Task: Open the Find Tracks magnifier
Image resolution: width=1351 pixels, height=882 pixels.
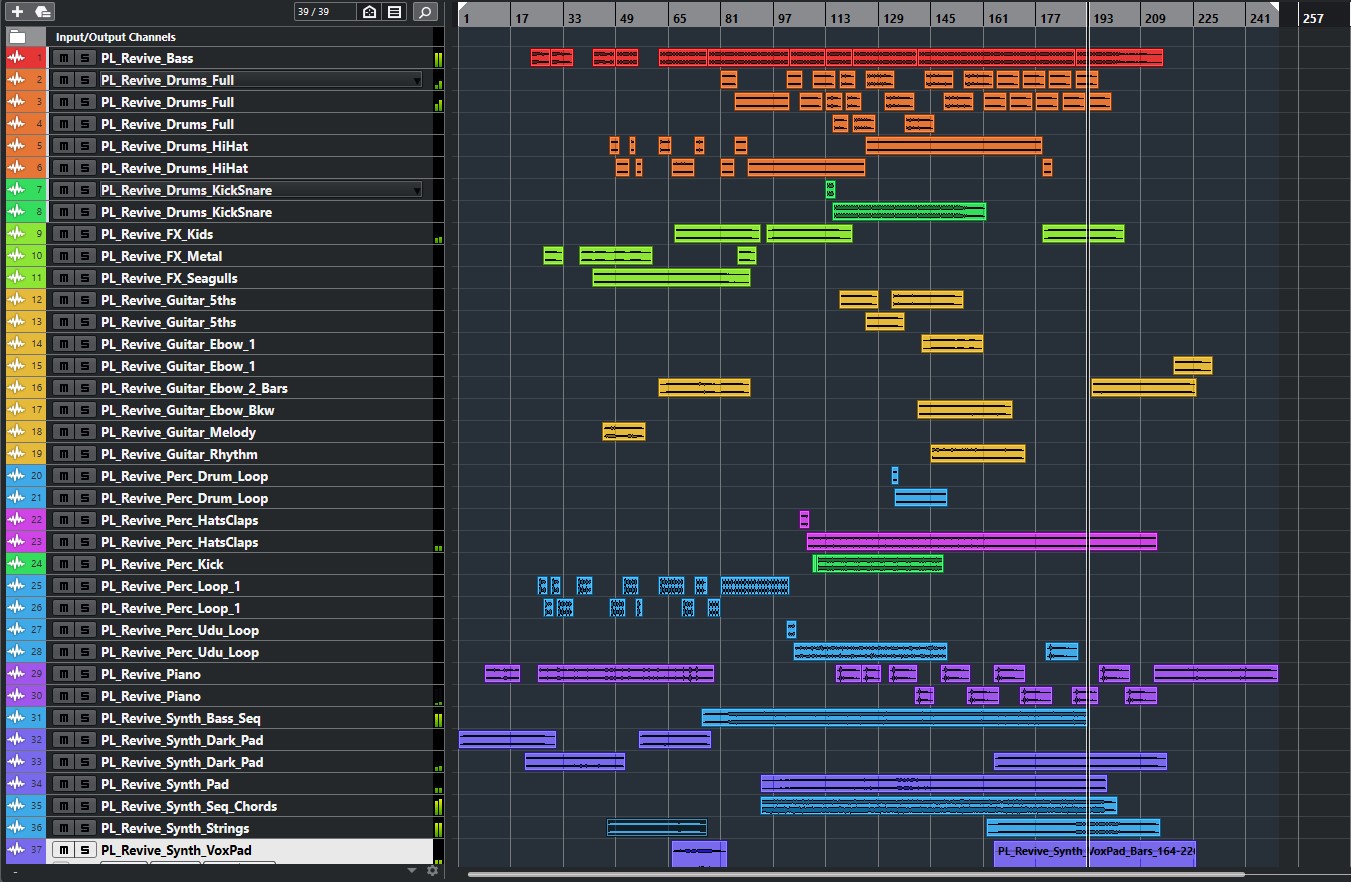Action: [x=425, y=12]
